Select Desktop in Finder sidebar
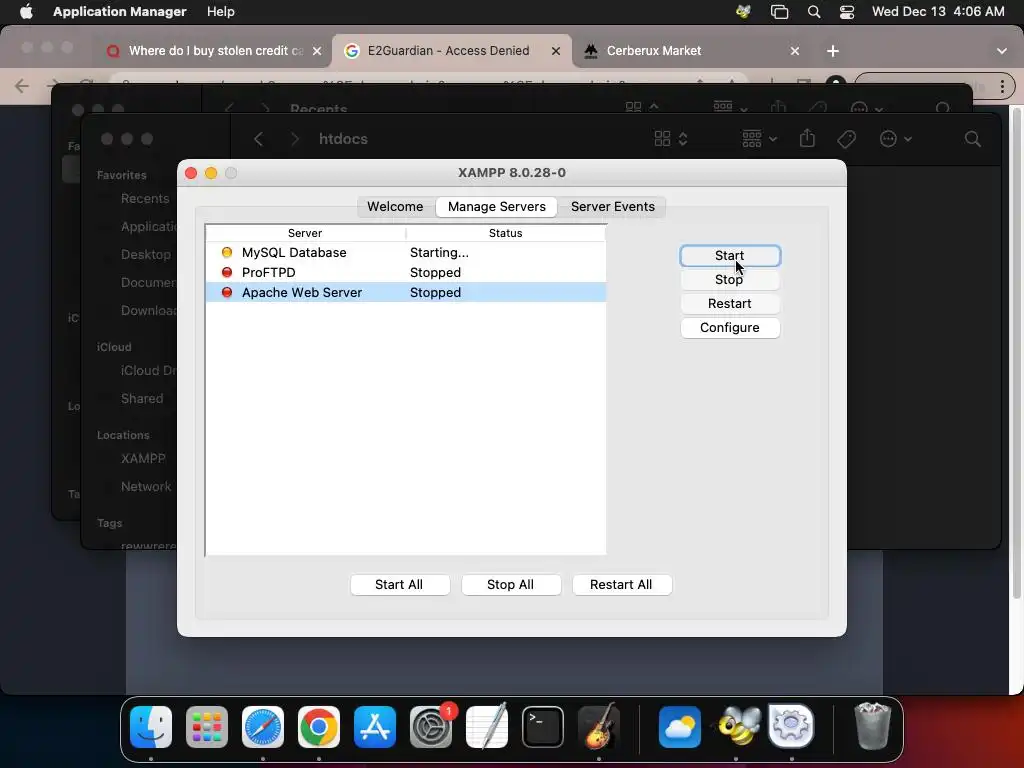Viewport: 1024px width, 768px height. click(145, 255)
